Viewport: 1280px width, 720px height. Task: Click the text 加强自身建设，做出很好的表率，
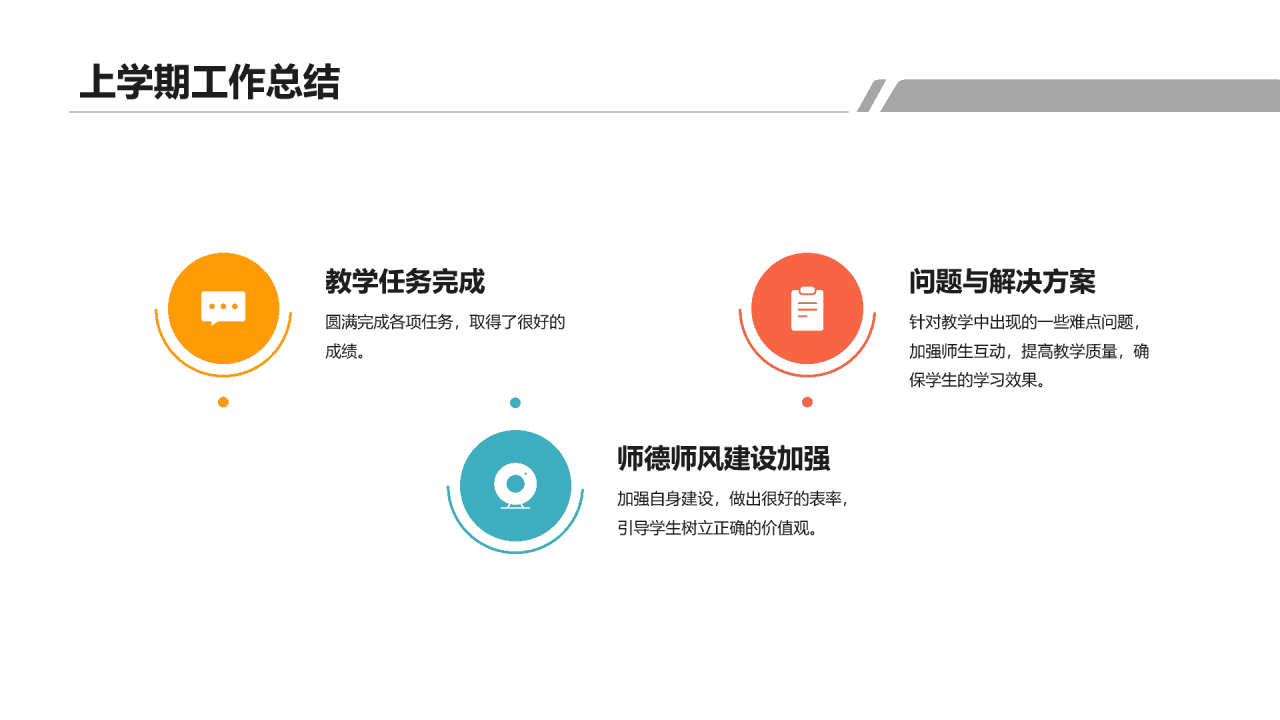733,499
